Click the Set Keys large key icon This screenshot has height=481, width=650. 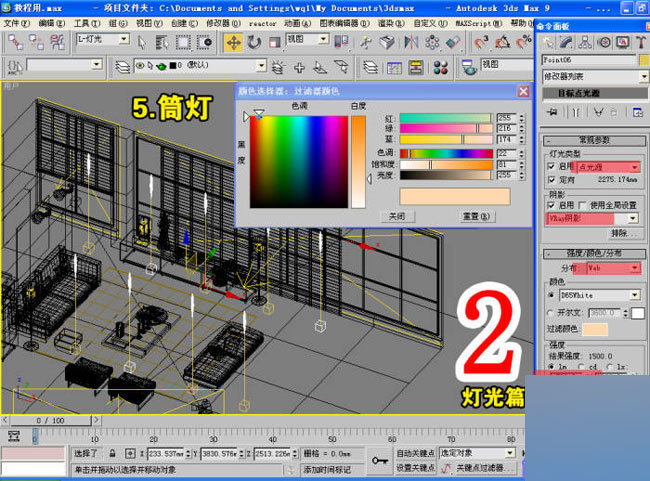(x=379, y=461)
